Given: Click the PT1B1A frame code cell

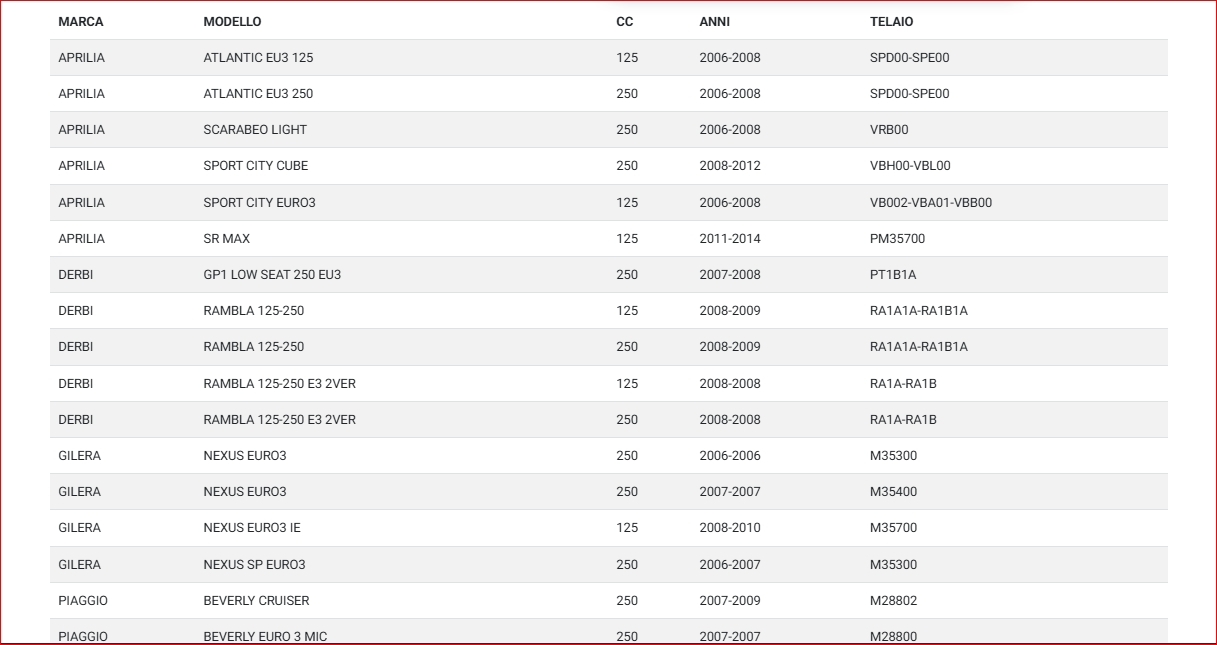Looking at the screenshot, I should click(x=893, y=275).
